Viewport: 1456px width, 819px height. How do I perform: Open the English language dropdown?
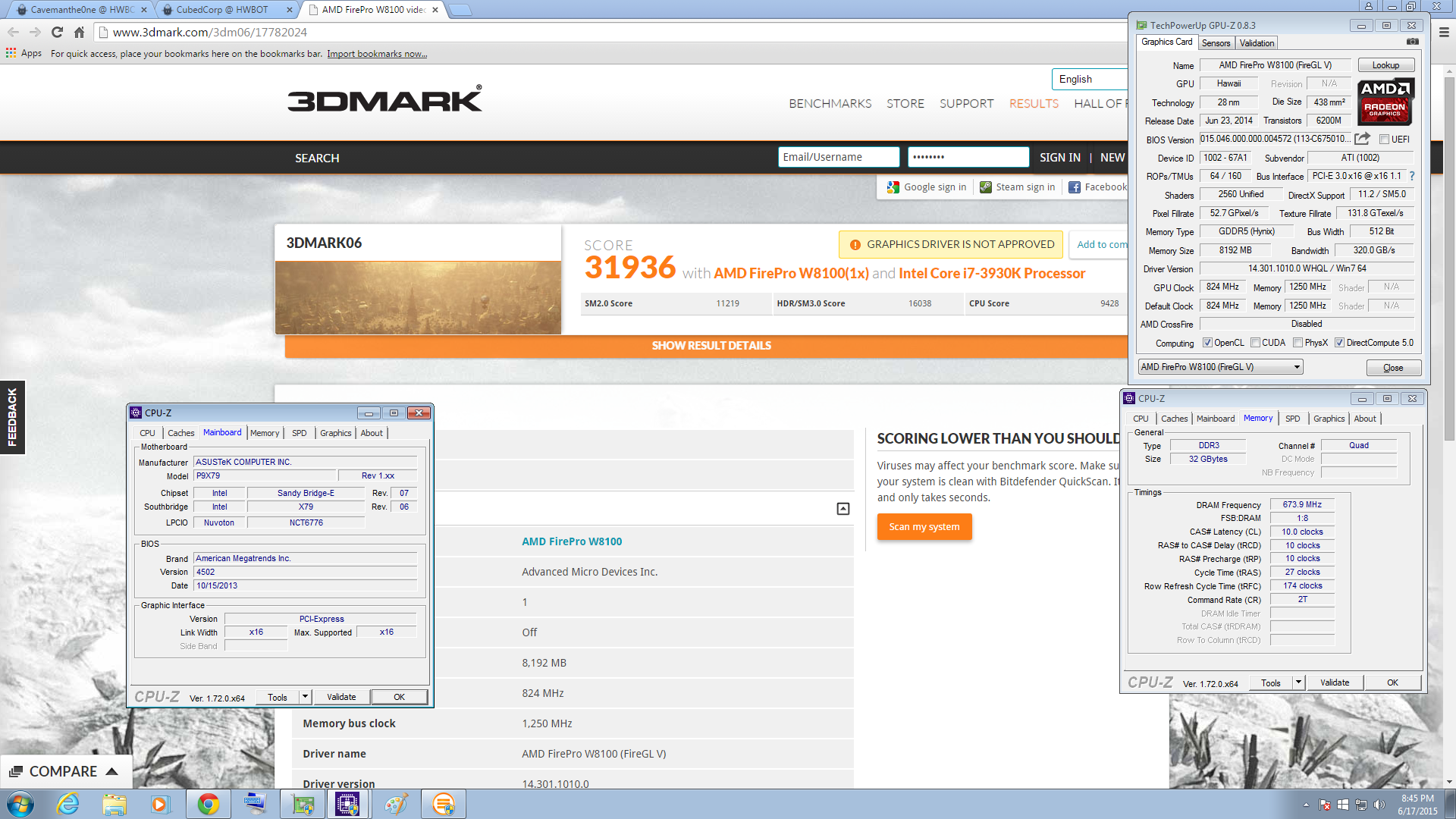click(x=1090, y=79)
